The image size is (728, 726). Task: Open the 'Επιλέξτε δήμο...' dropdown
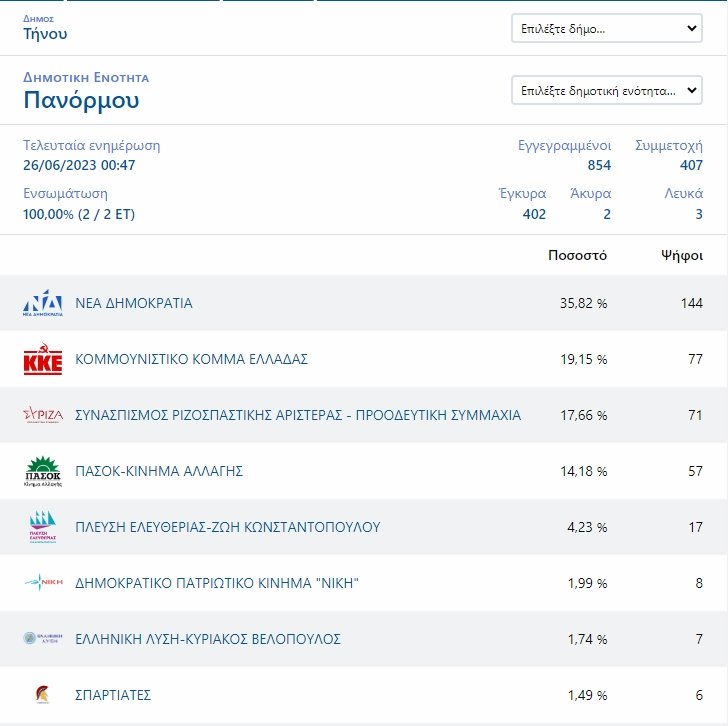(x=607, y=29)
